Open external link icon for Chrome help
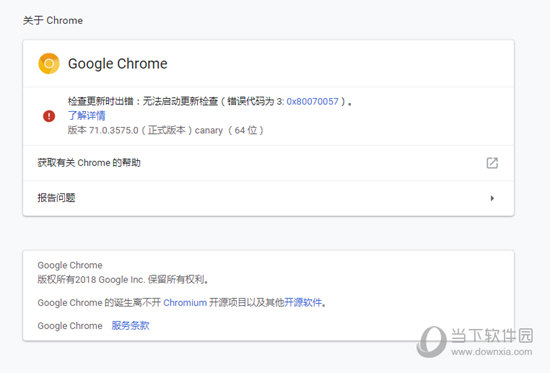The width and height of the screenshot is (550, 373). point(492,163)
